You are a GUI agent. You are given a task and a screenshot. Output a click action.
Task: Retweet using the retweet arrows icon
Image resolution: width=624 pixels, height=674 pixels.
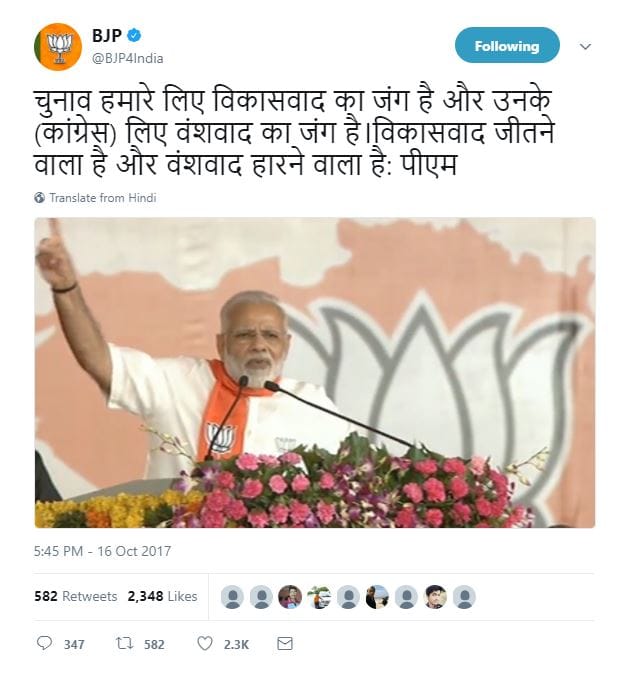tap(125, 643)
